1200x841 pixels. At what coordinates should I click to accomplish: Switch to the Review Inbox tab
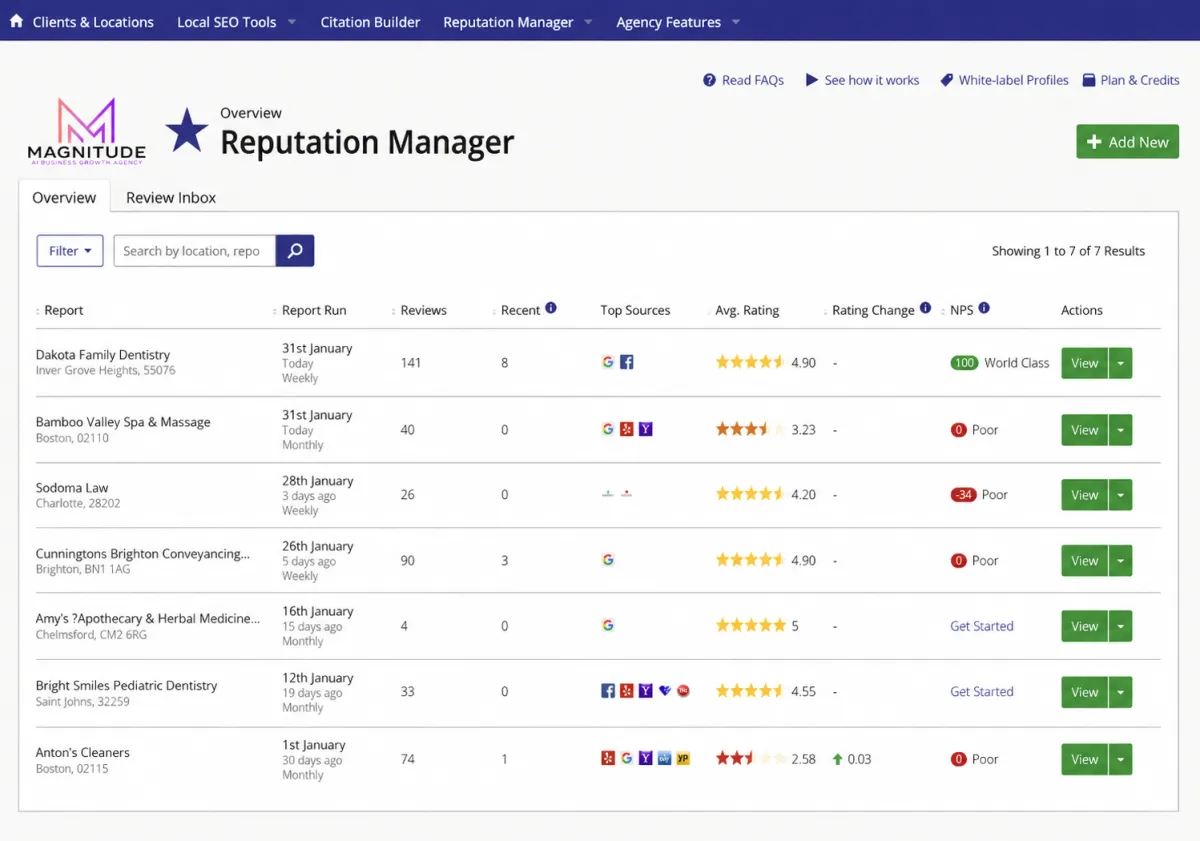point(171,198)
